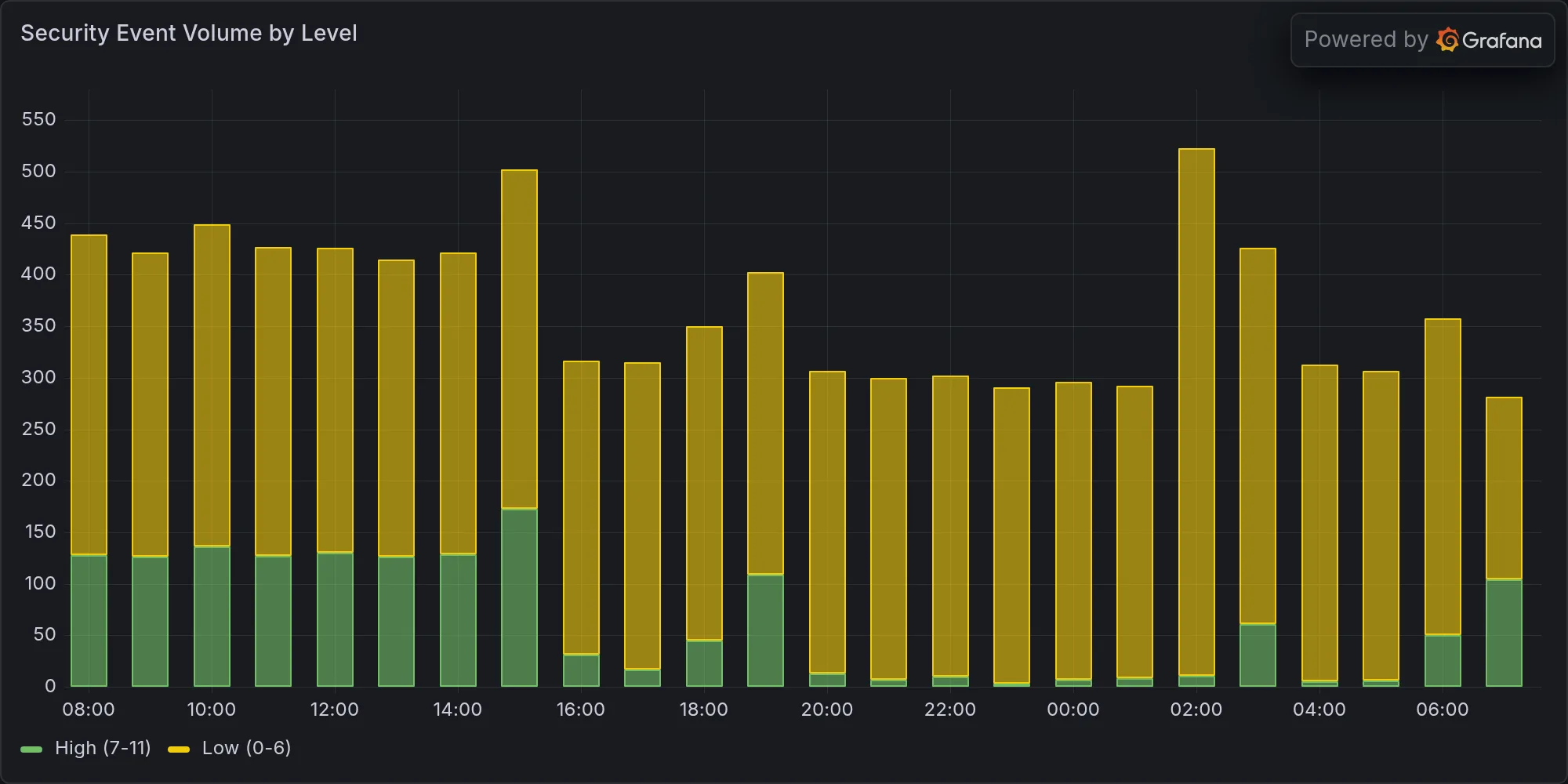Viewport: 1568px width, 784px height.
Task: Click the green High legend color swatch
Action: tap(31, 750)
